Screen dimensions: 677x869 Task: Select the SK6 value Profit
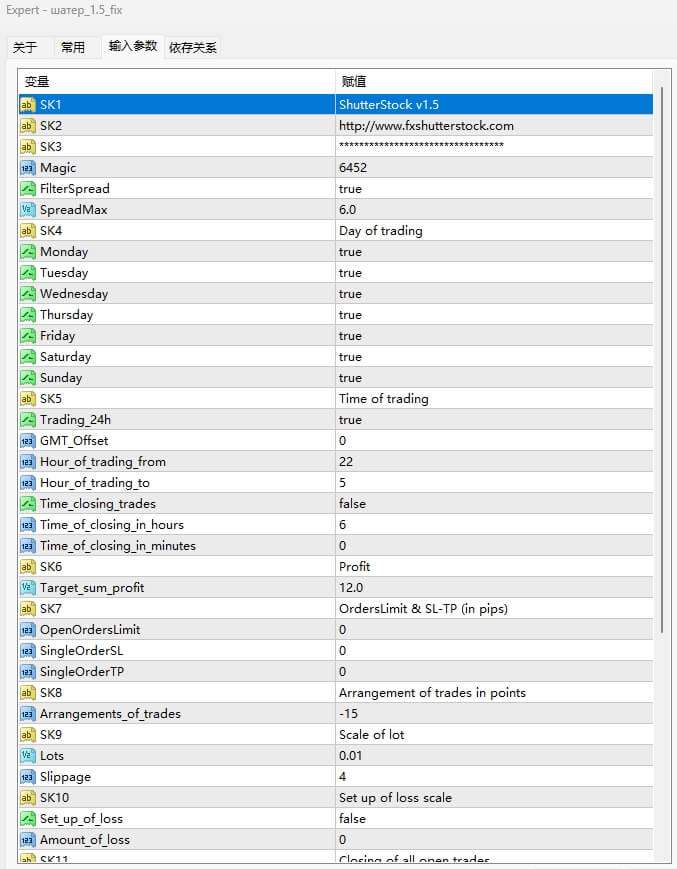click(x=354, y=567)
